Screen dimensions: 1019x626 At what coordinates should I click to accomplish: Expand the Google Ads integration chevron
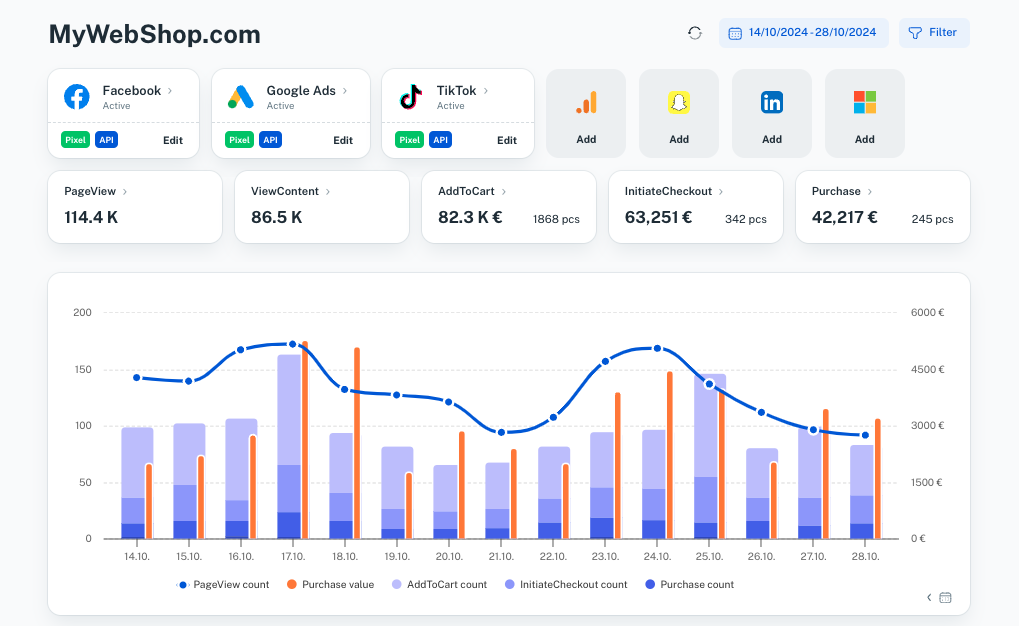pos(345,90)
